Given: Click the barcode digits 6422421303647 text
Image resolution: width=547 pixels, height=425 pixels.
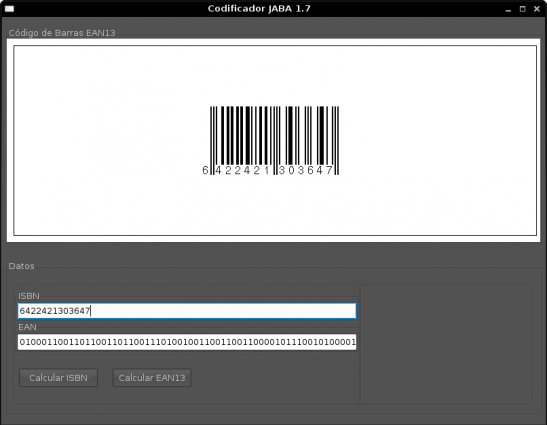Looking at the screenshot, I should tap(268, 170).
